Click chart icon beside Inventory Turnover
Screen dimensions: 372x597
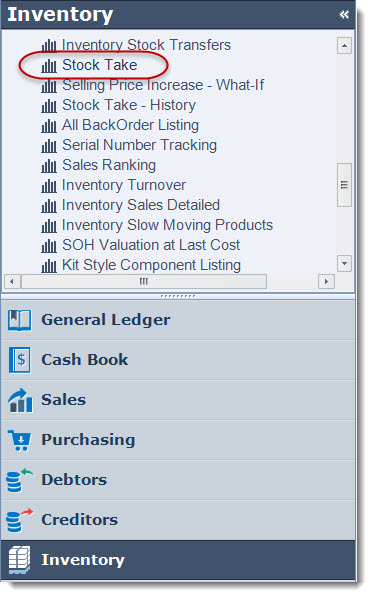click(x=49, y=186)
